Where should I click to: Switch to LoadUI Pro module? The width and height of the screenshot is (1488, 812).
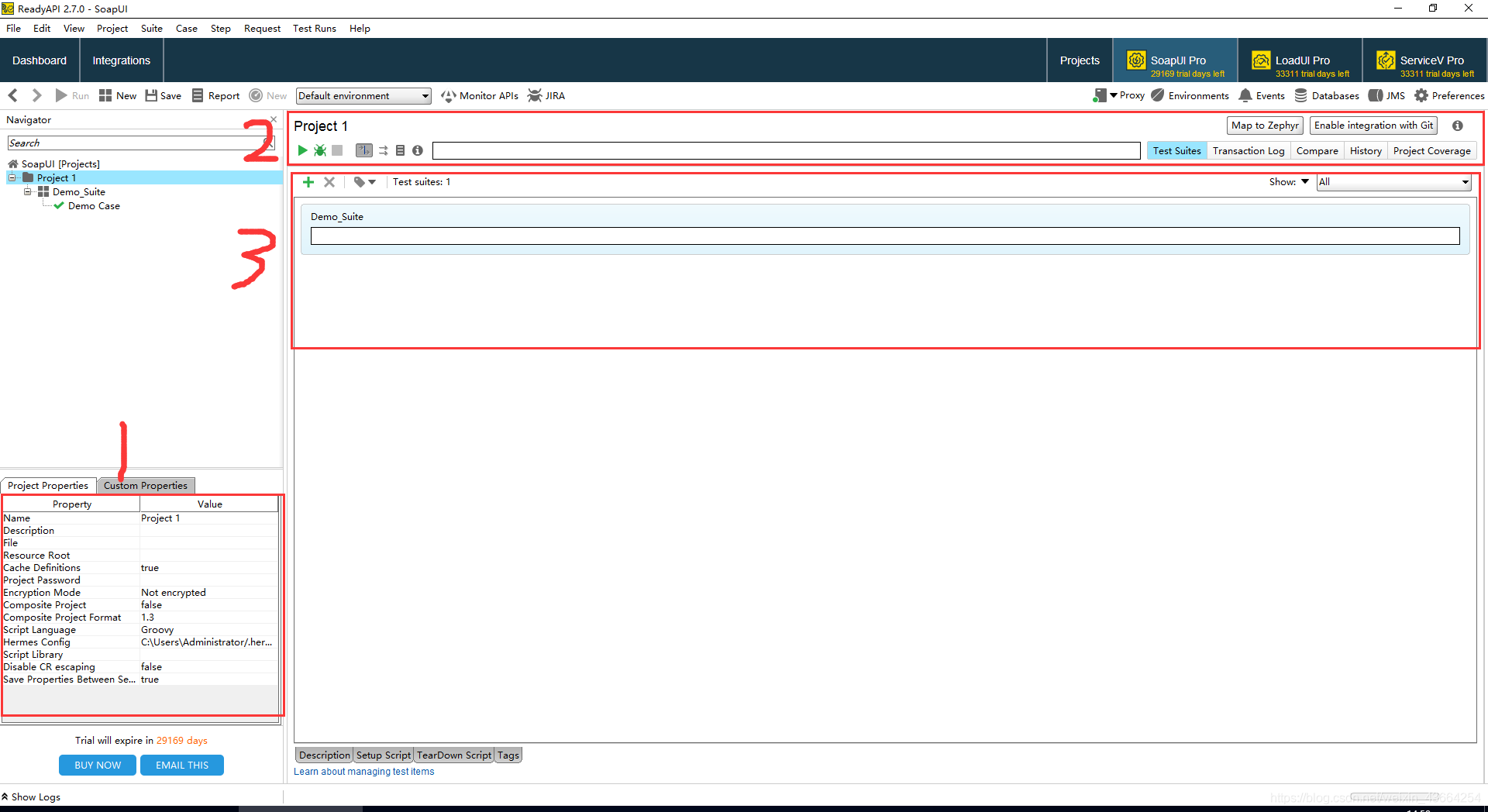click(x=1300, y=60)
